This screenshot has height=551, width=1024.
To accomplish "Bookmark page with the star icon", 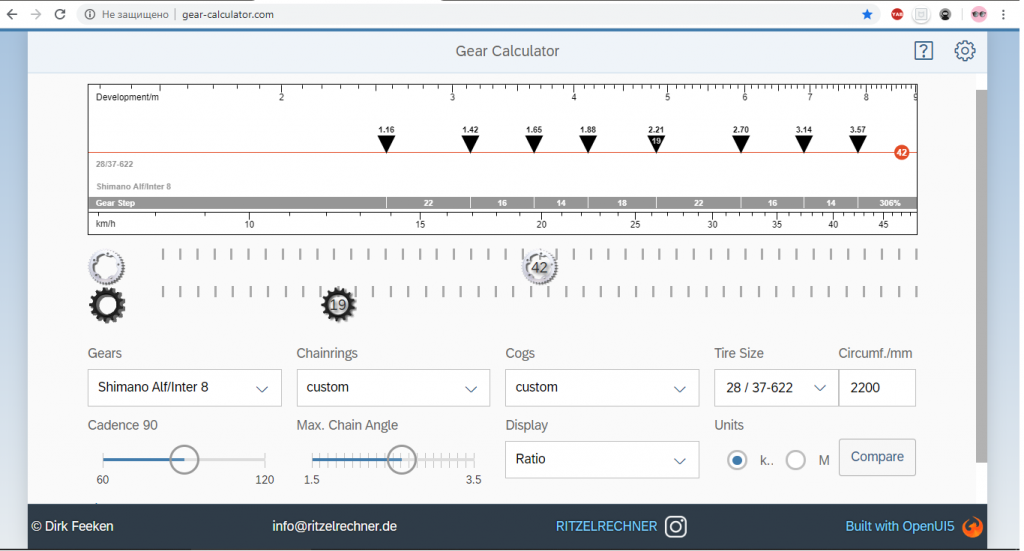I will (x=867, y=15).
